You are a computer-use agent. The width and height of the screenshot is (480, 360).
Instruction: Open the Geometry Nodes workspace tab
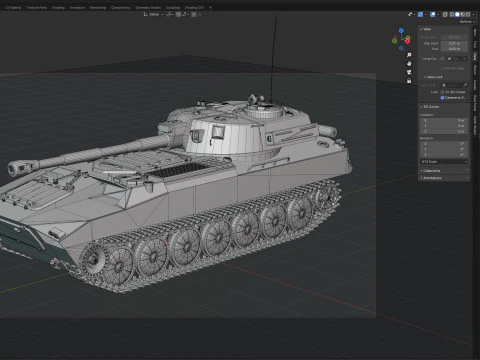click(x=148, y=7)
